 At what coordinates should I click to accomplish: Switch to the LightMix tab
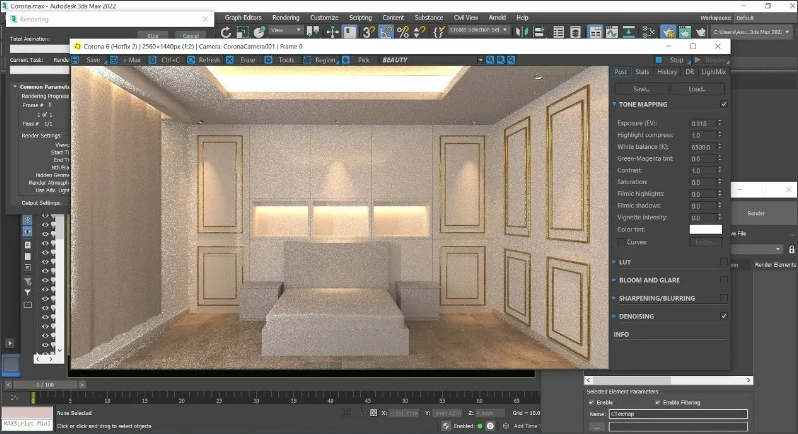pos(714,72)
